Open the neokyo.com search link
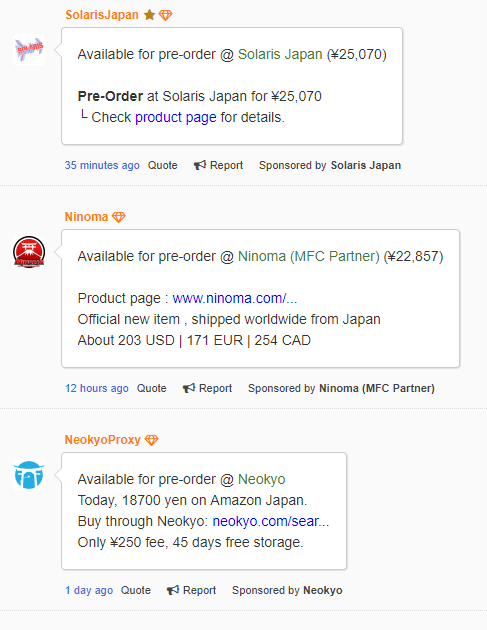 tap(271, 521)
